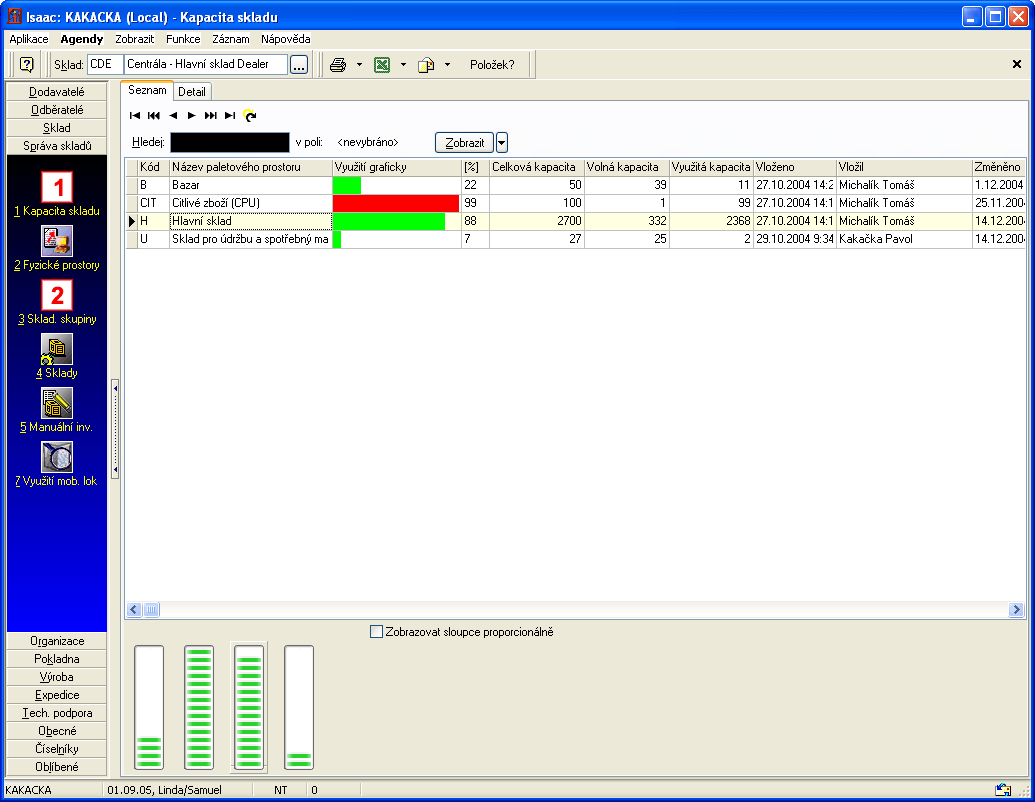This screenshot has width=1035, height=802.
Task: Click the printer icon in toolbar
Action: point(338,65)
